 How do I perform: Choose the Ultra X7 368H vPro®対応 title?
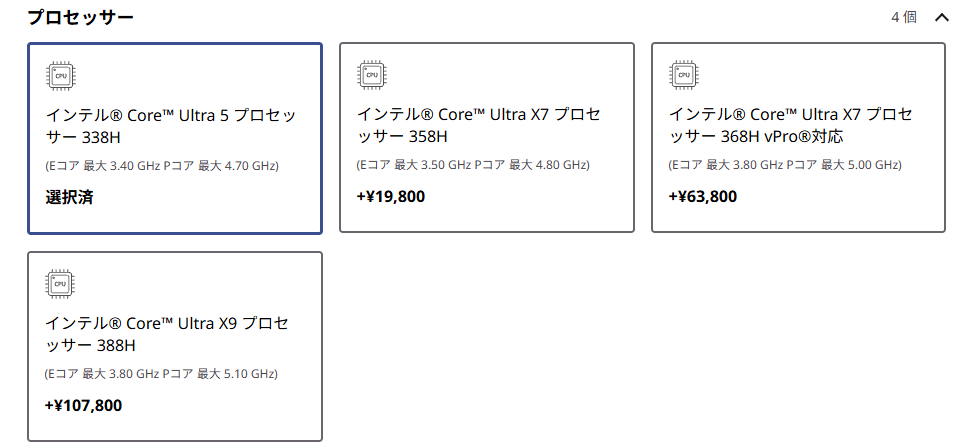(790, 125)
